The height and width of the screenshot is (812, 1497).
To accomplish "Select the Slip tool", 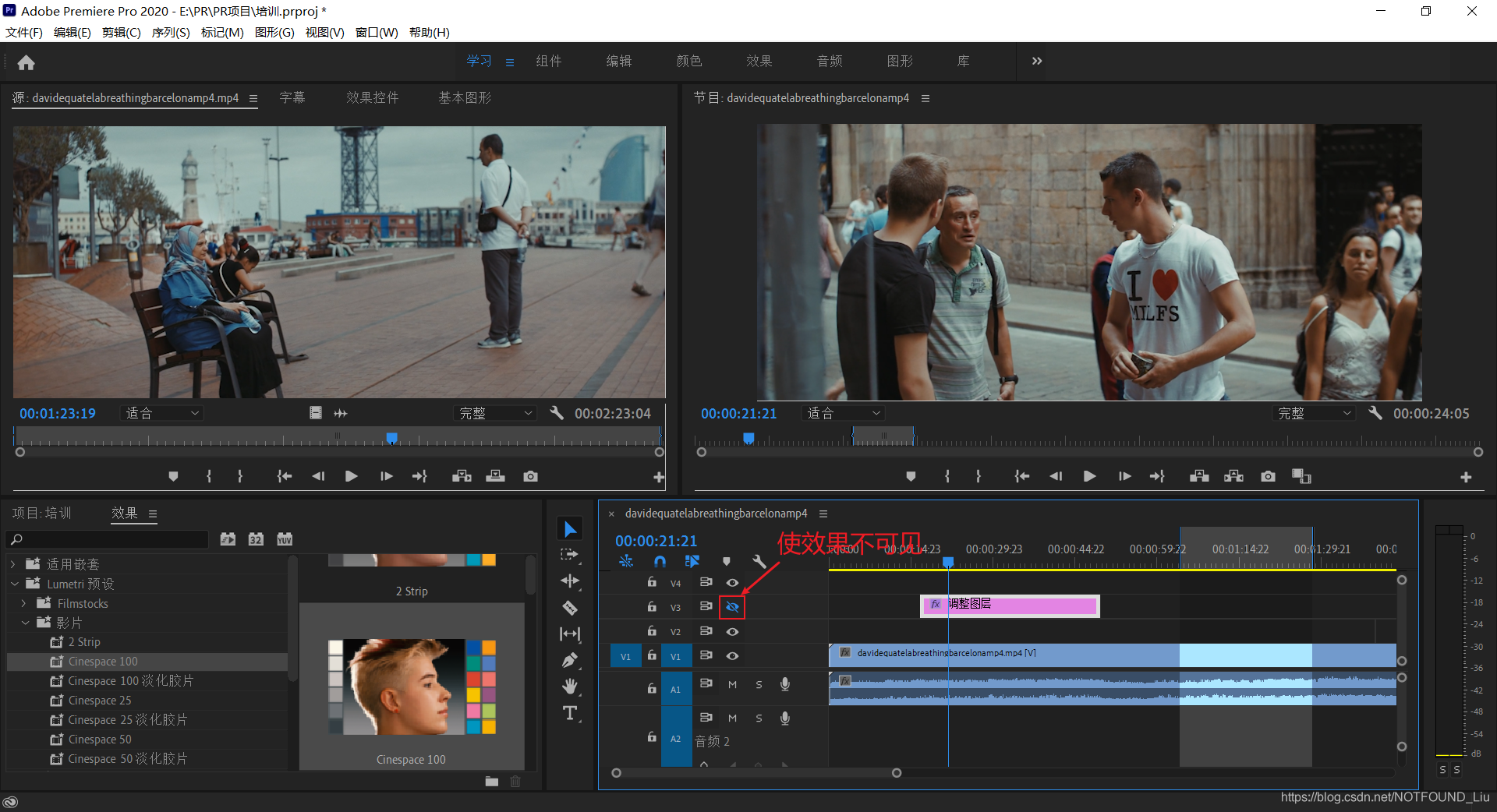I will 570,634.
